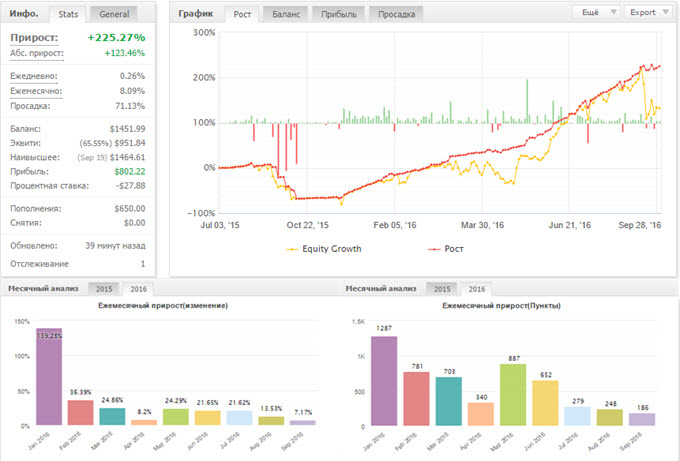Open the Прибыль chart tab

339,14
